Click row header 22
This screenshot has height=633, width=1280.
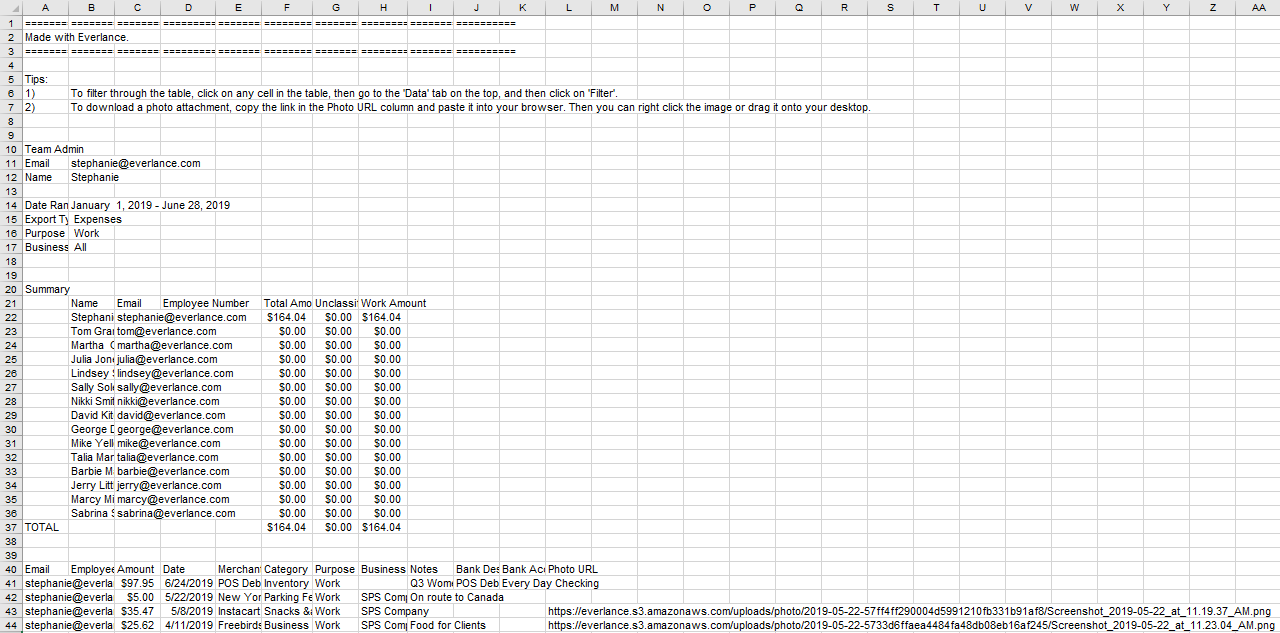coord(11,317)
